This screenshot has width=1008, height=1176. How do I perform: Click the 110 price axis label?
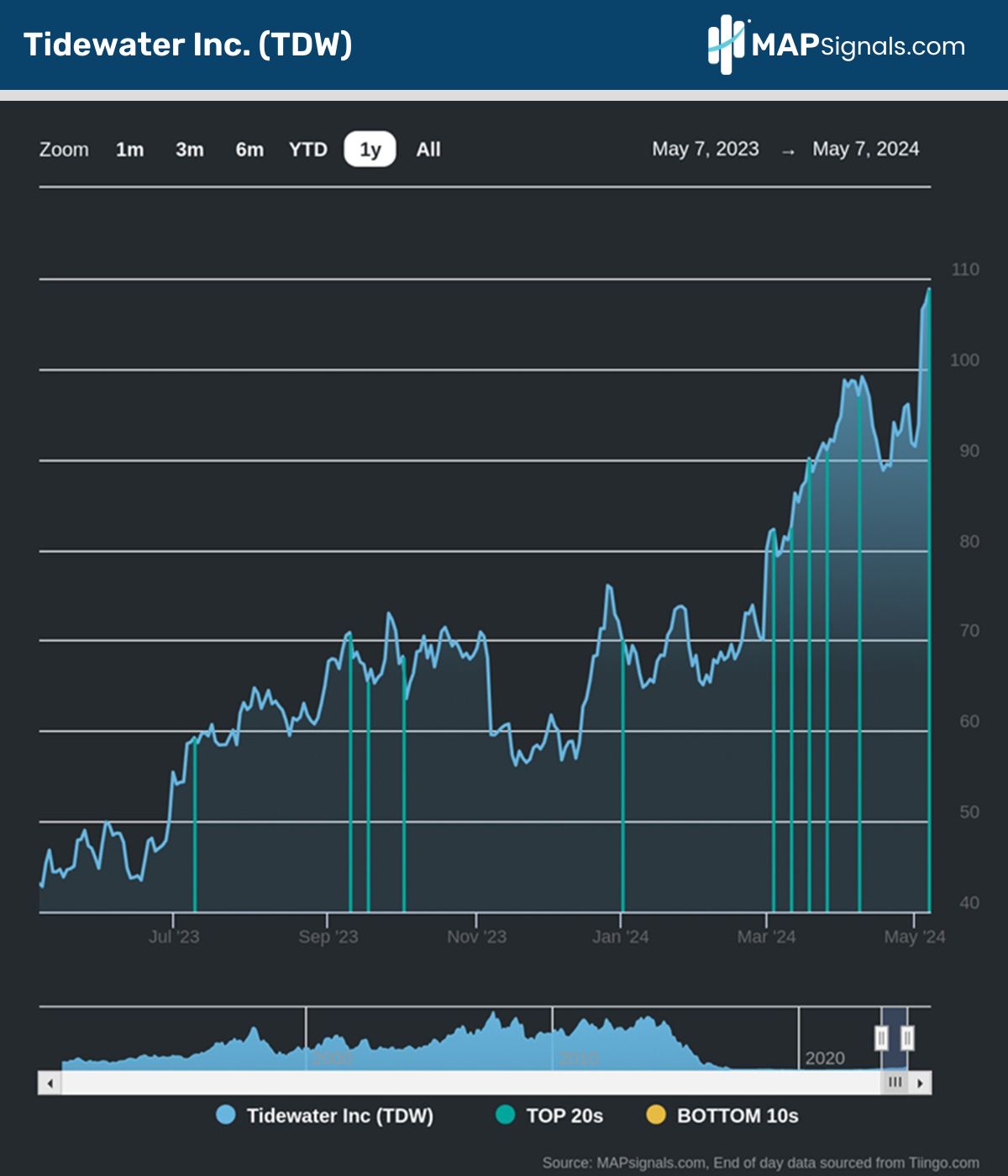pos(965,270)
